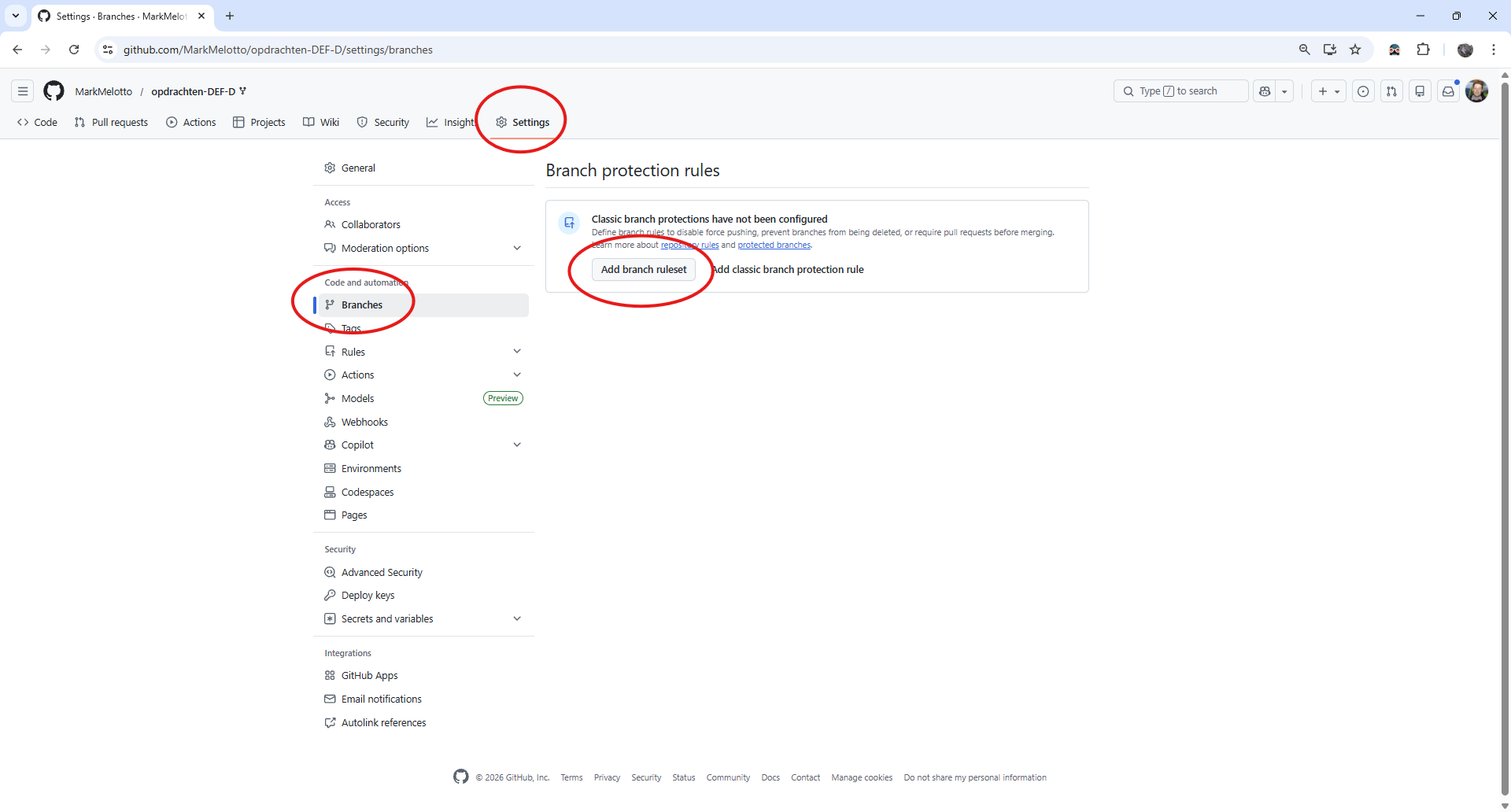This screenshot has width=1511, height=812.
Task: Go to the Pull requests tab
Action: [x=111, y=122]
